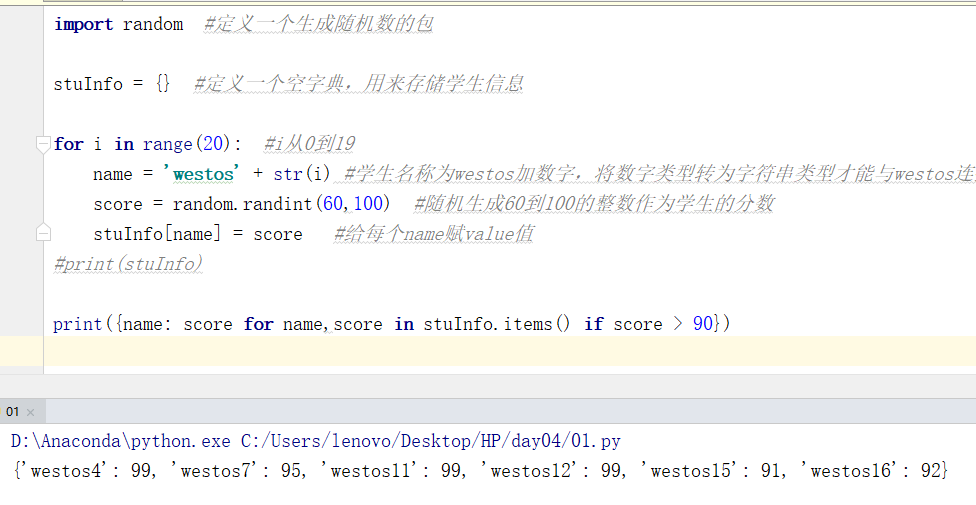Click the fold end marker at stuInfo[name] line
The height and width of the screenshot is (505, 976).
(x=43, y=233)
